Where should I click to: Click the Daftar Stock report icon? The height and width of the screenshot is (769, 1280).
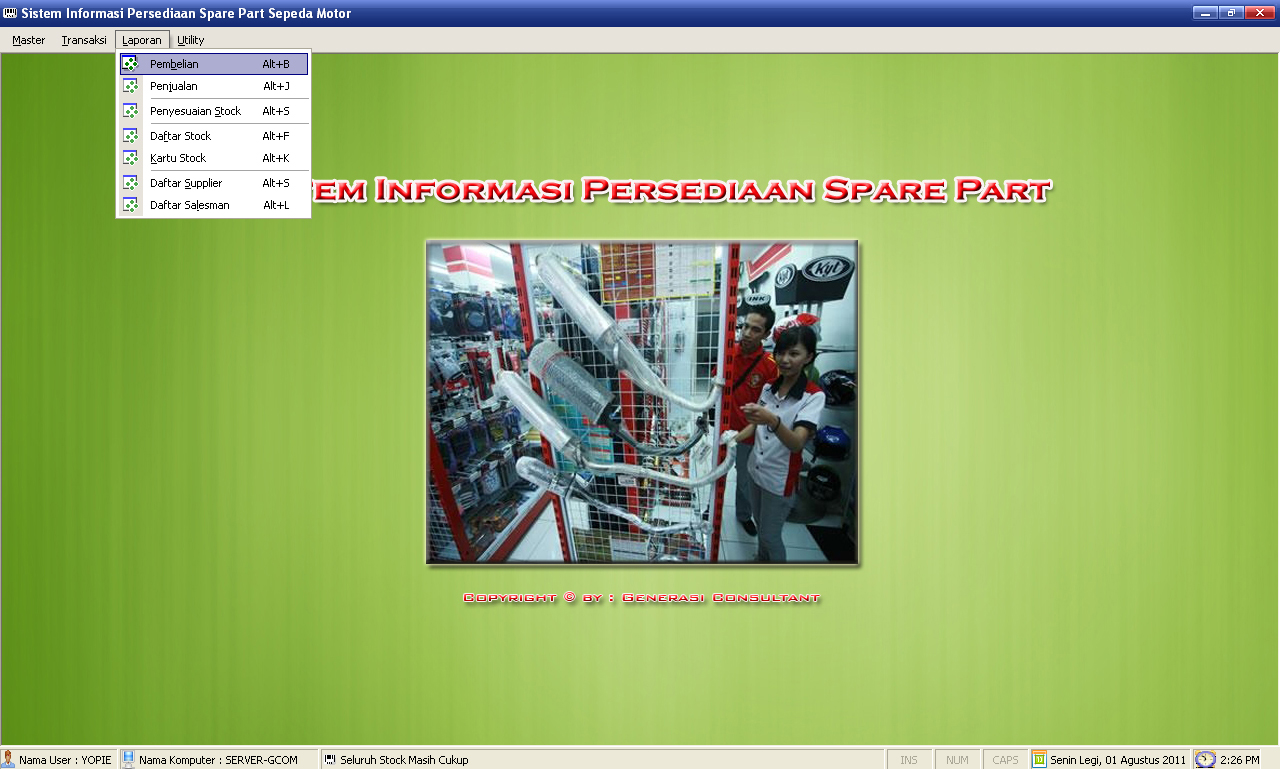pyautogui.click(x=130, y=136)
